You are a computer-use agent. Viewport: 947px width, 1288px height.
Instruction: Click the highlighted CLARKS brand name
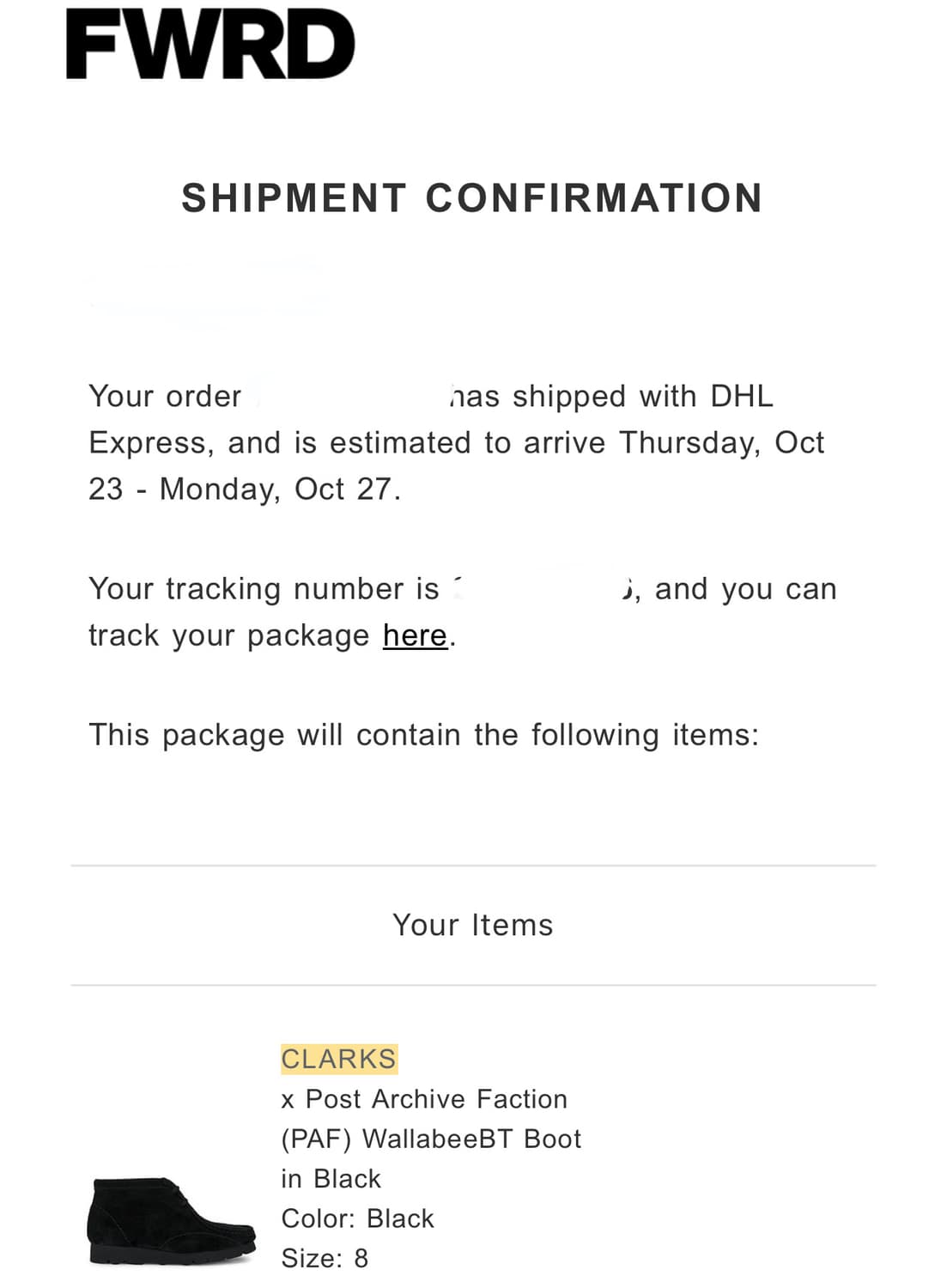(338, 1059)
